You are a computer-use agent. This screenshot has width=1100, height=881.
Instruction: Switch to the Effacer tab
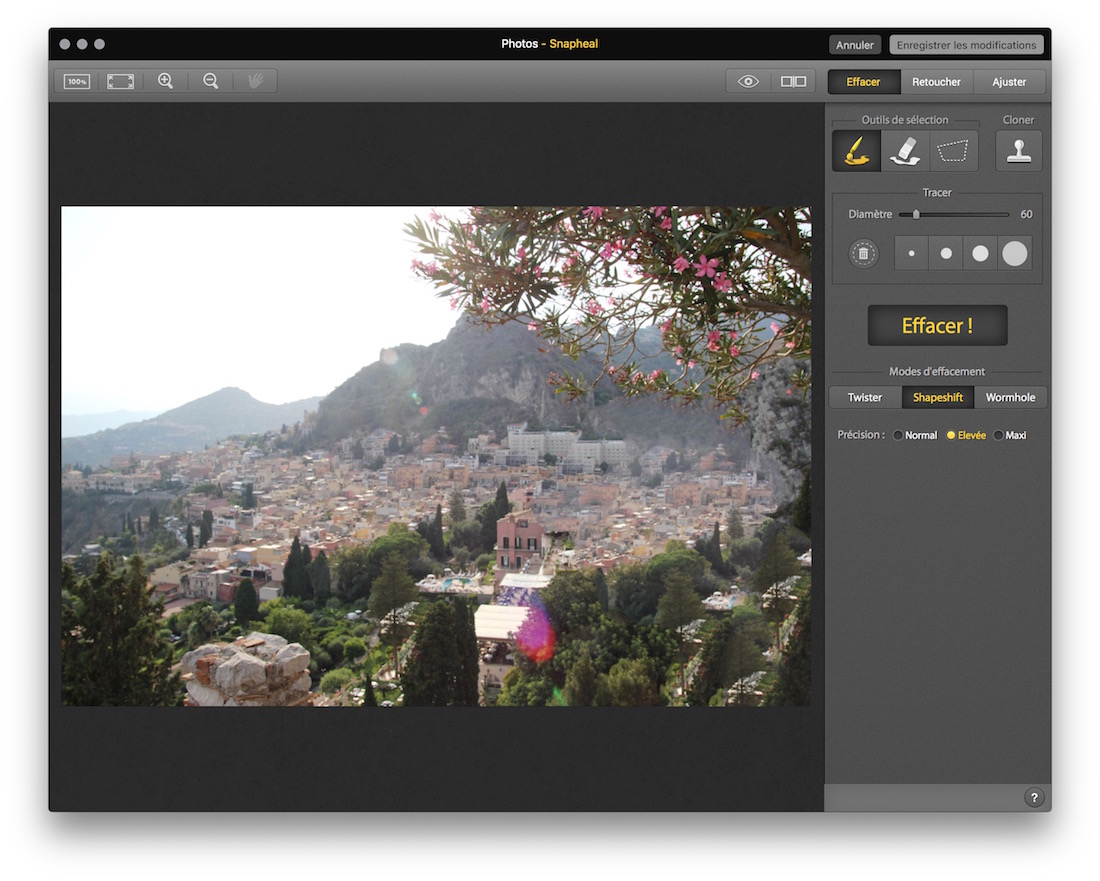coord(864,82)
